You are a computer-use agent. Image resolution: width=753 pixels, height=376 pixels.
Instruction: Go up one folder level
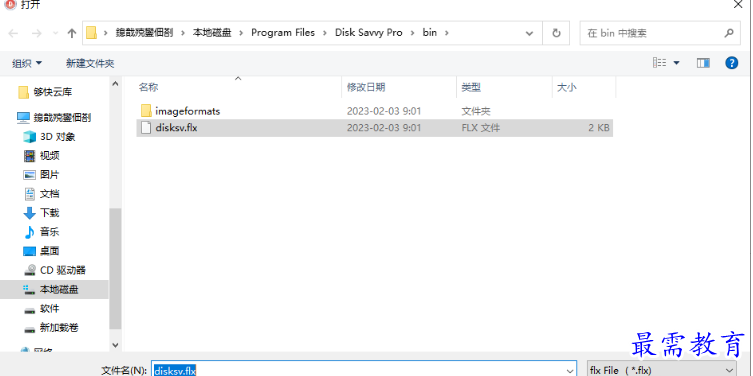72,33
